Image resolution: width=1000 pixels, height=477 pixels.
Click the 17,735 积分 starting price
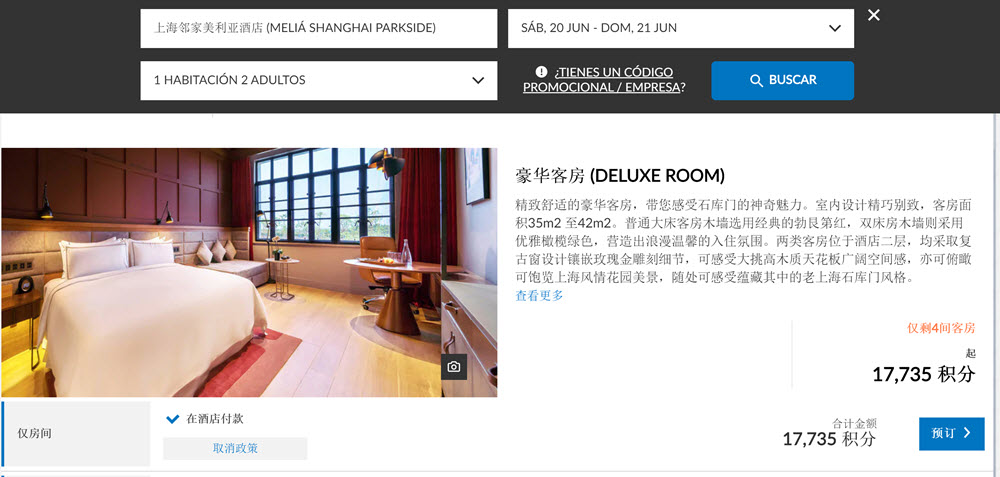pos(923,374)
